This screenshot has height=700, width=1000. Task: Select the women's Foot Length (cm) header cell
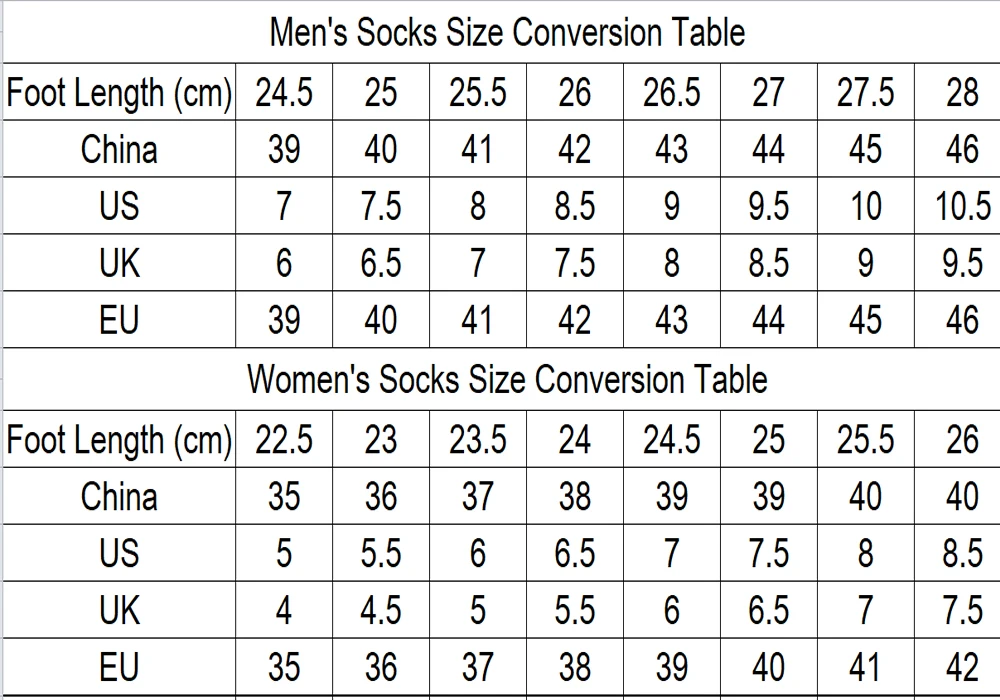pos(119,439)
